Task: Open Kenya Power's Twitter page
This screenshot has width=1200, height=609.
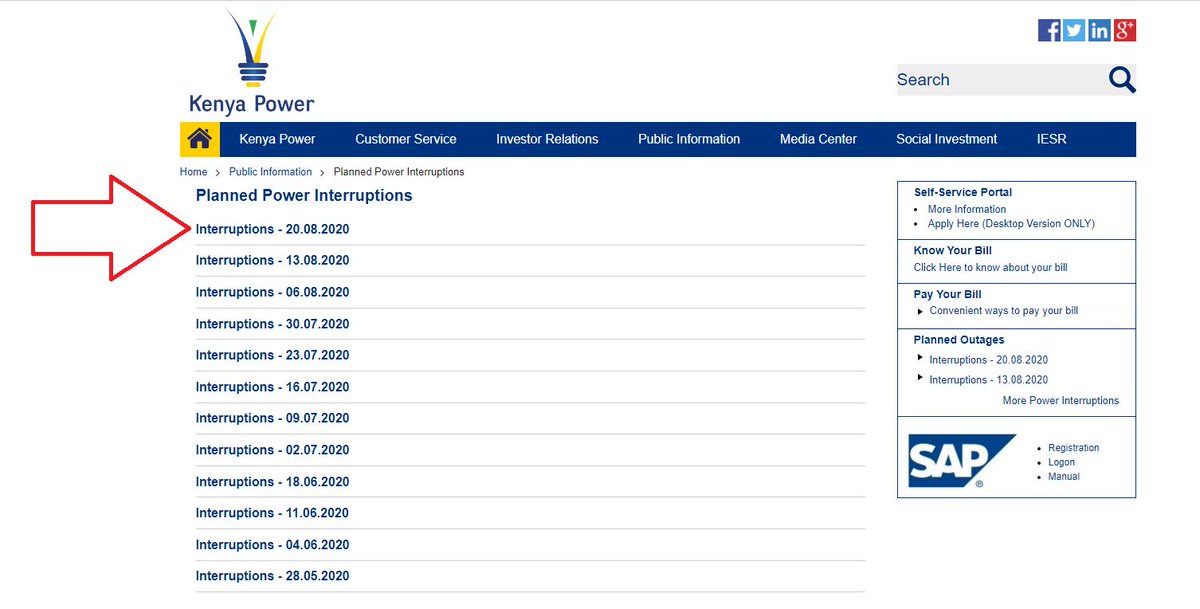Action: pyautogui.click(x=1073, y=30)
